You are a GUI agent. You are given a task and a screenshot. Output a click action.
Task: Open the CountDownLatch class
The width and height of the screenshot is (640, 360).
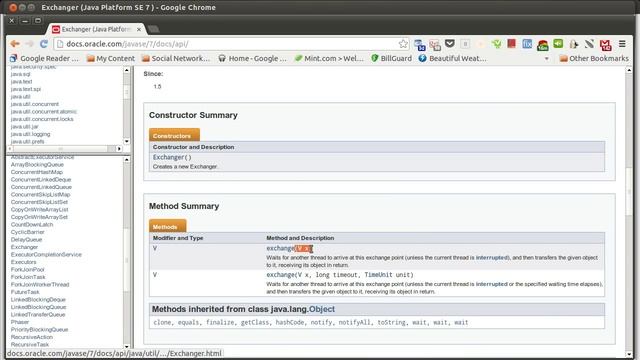32,224
